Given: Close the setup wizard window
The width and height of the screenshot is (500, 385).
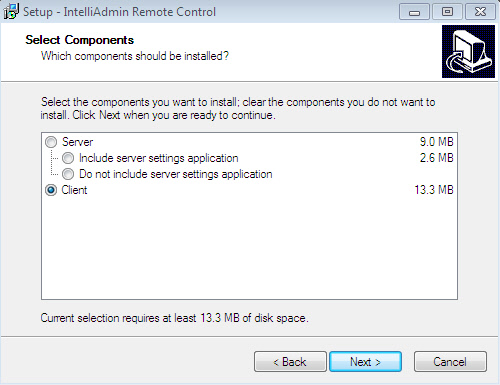Looking at the screenshot, I should (480, 12).
